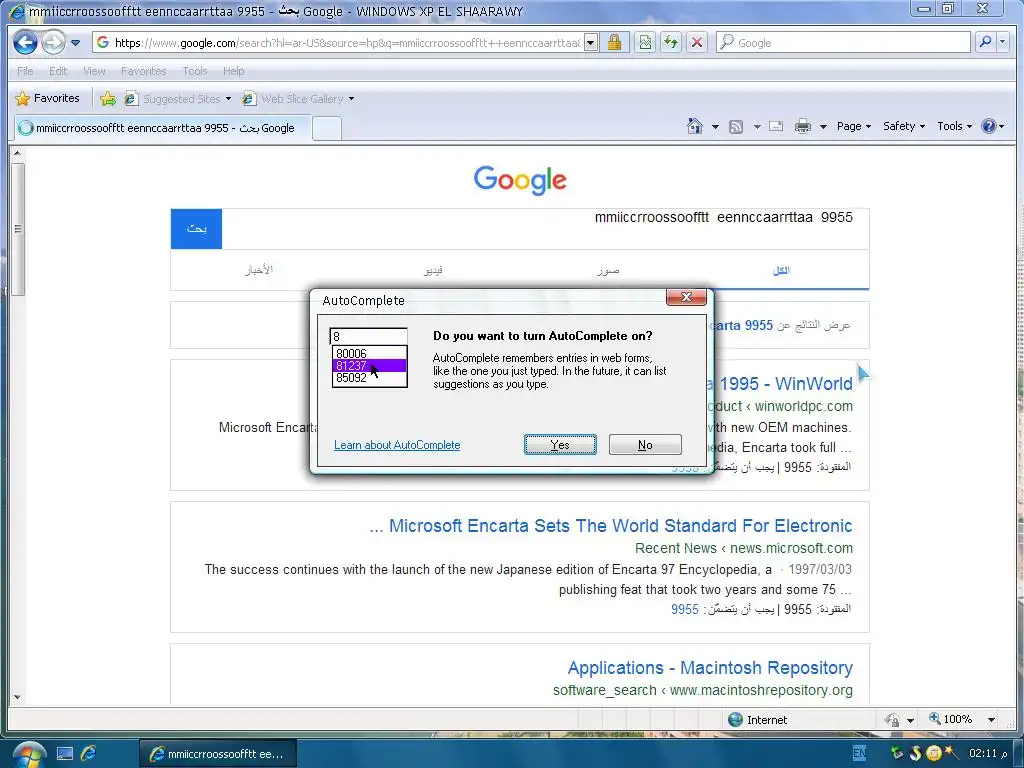The width and height of the screenshot is (1024, 768).
Task: Open Applications - Macintosh Repository result
Action: 710,667
